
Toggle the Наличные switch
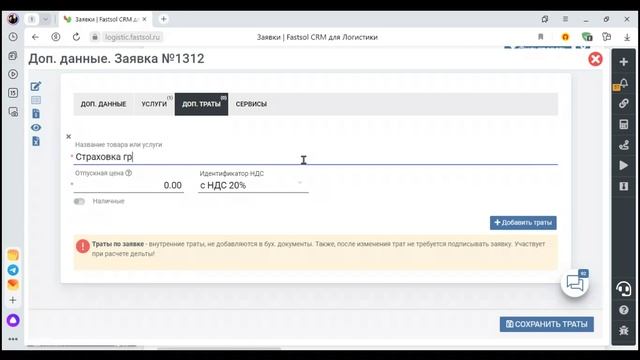pos(79,201)
